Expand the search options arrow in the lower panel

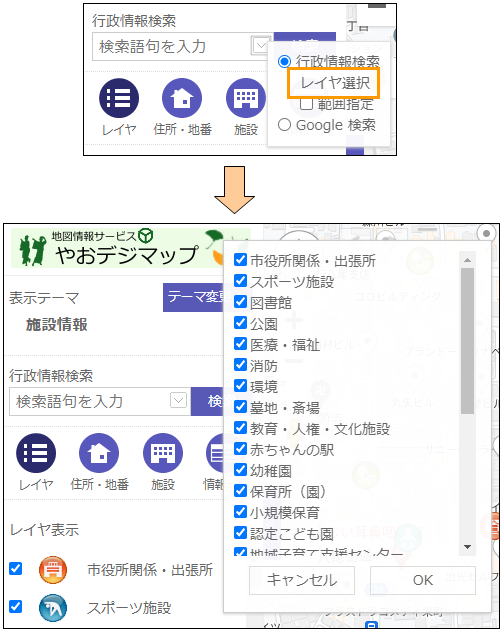(178, 400)
